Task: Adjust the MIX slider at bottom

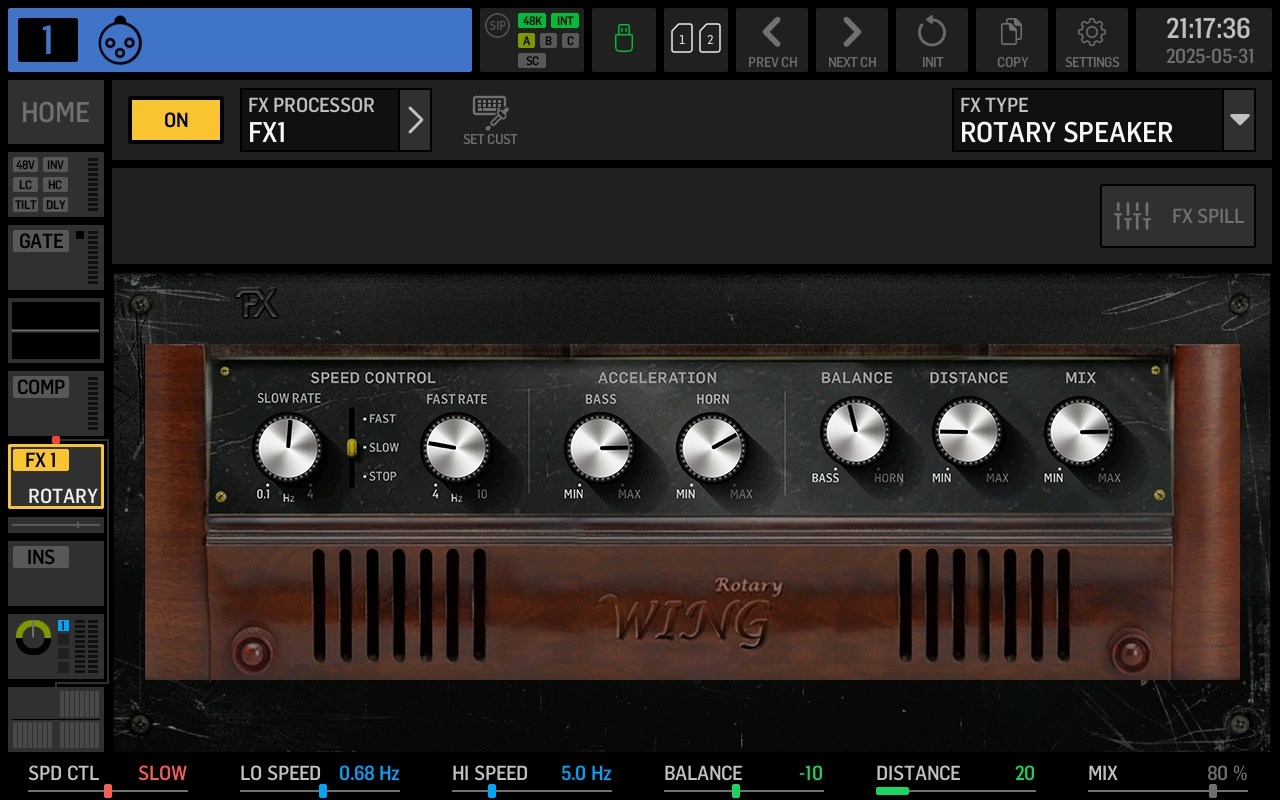Action: coord(1213,791)
